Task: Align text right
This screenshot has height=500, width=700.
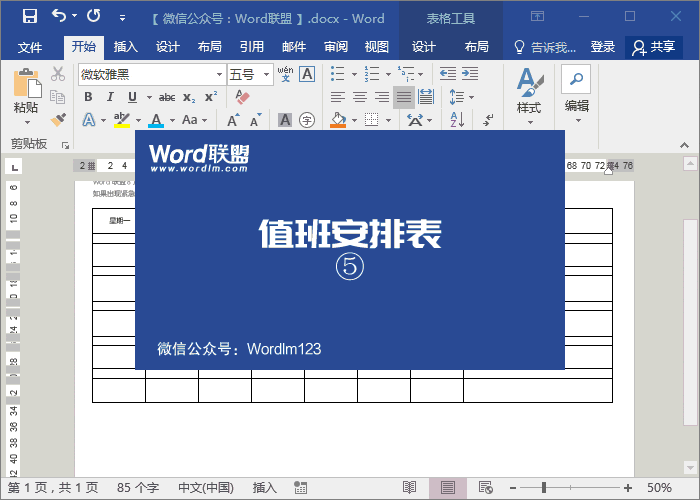Action: coord(382,97)
